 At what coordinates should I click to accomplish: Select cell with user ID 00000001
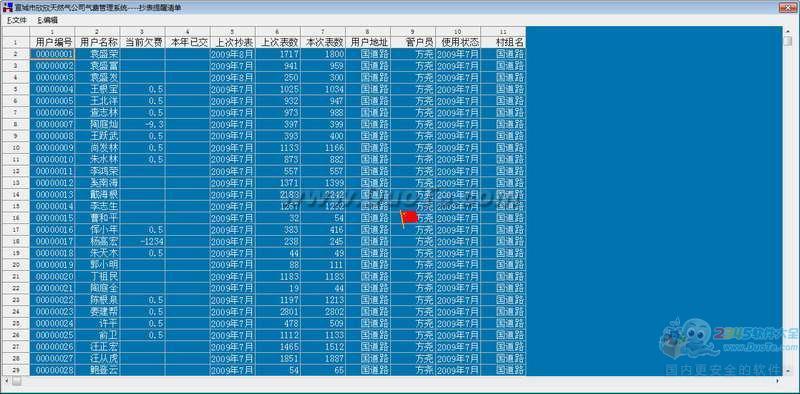(x=53, y=54)
